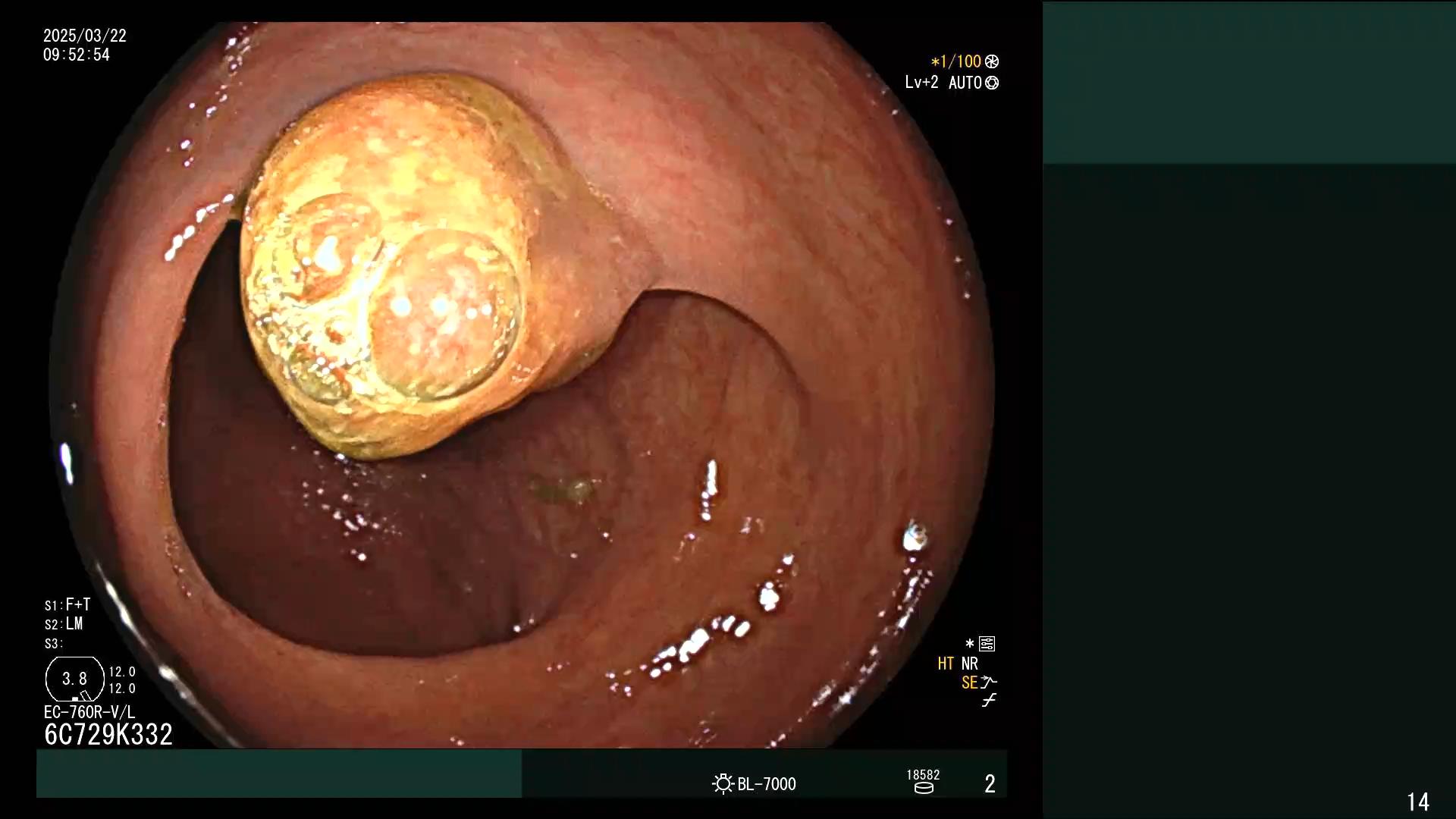1456x819 pixels.
Task: Click the upper 12.0 scope diameter value
Action: pyautogui.click(x=122, y=672)
